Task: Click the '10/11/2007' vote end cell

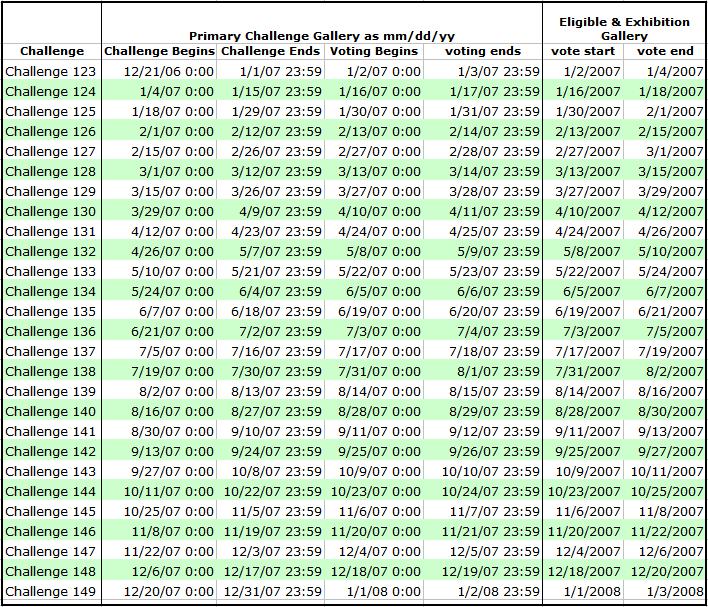Action: 666,472
